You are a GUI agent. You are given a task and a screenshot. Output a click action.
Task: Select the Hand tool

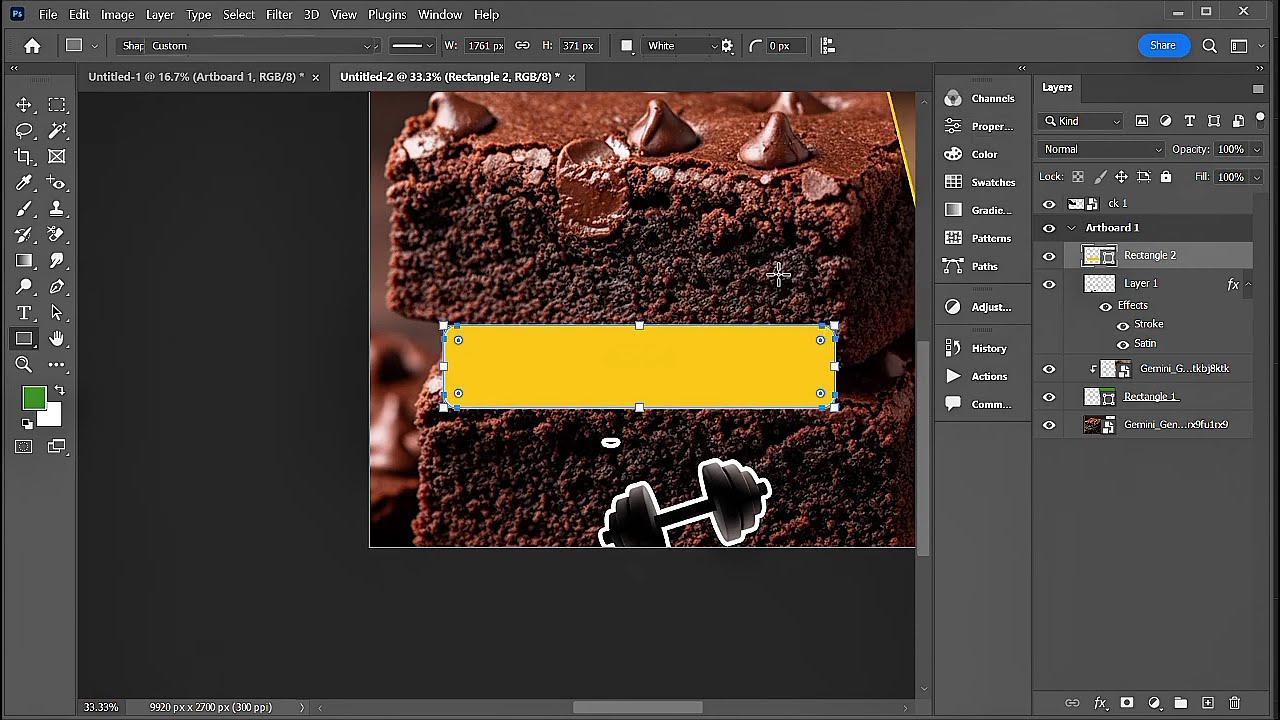(x=57, y=339)
